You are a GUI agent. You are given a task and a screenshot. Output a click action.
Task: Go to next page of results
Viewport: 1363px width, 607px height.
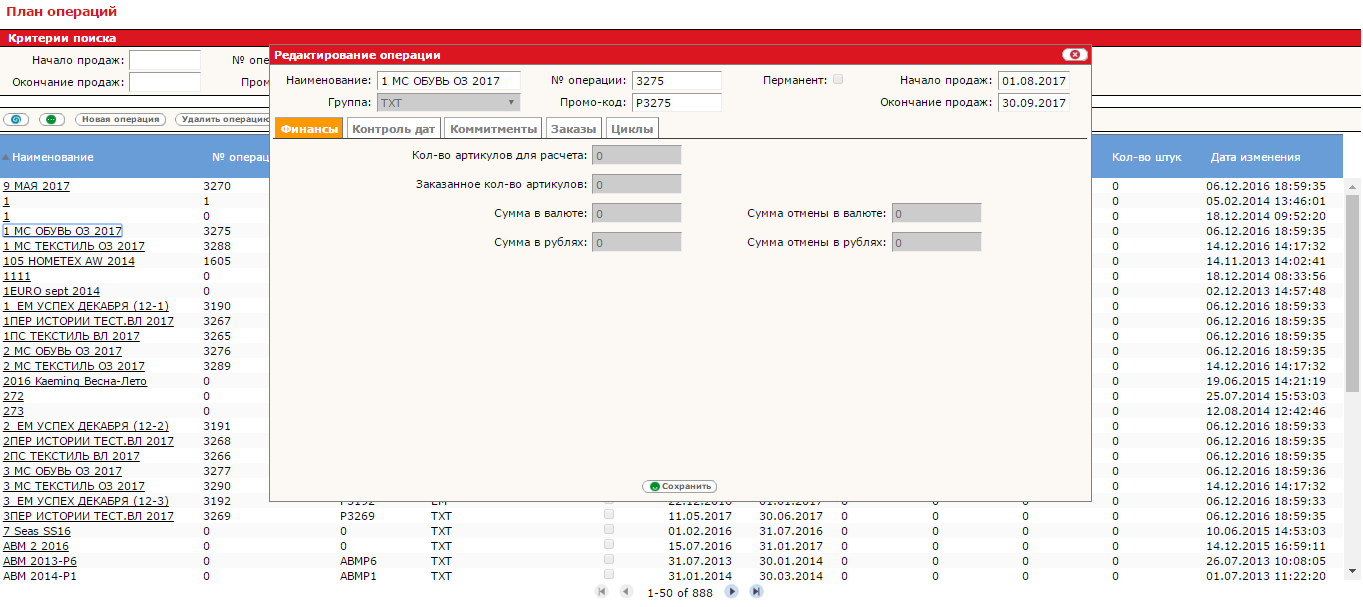coord(731,592)
